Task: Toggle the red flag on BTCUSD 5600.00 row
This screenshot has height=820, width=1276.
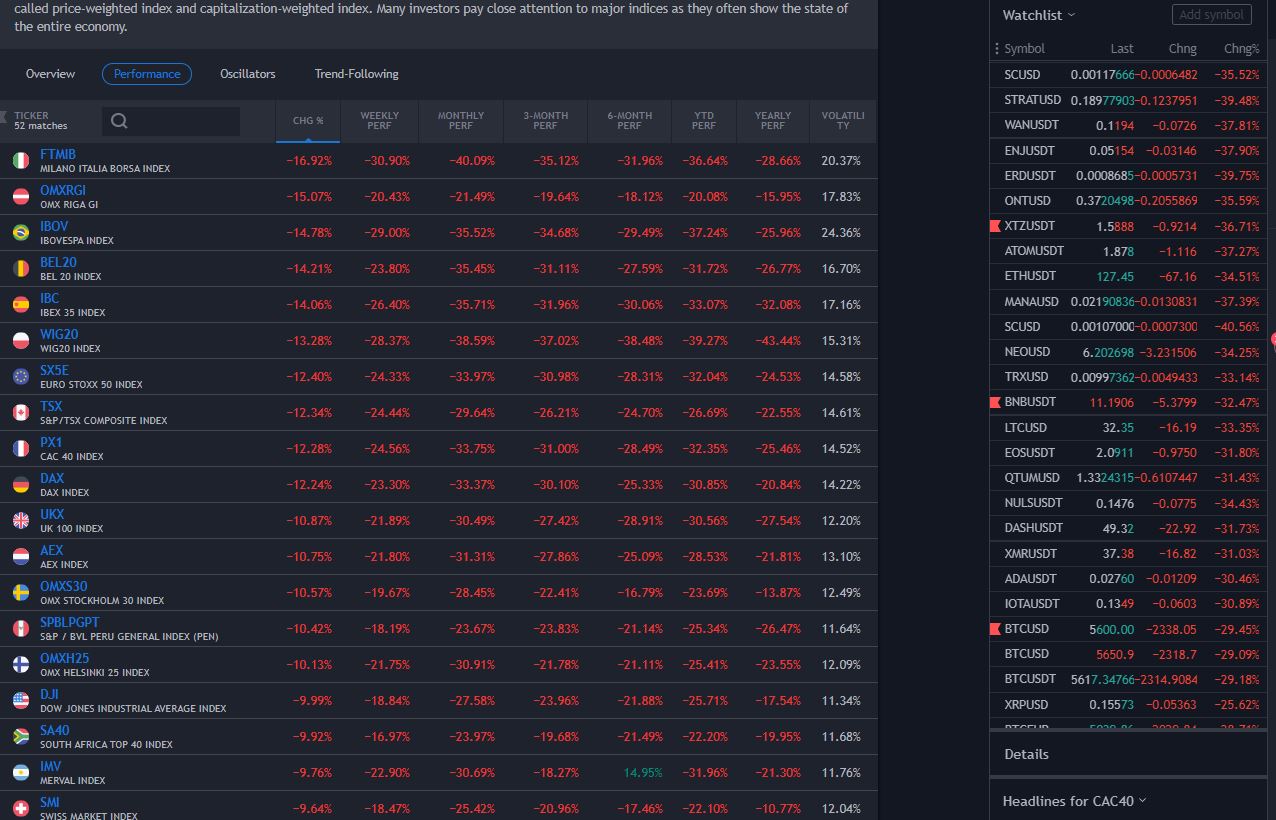Action: [x=995, y=629]
